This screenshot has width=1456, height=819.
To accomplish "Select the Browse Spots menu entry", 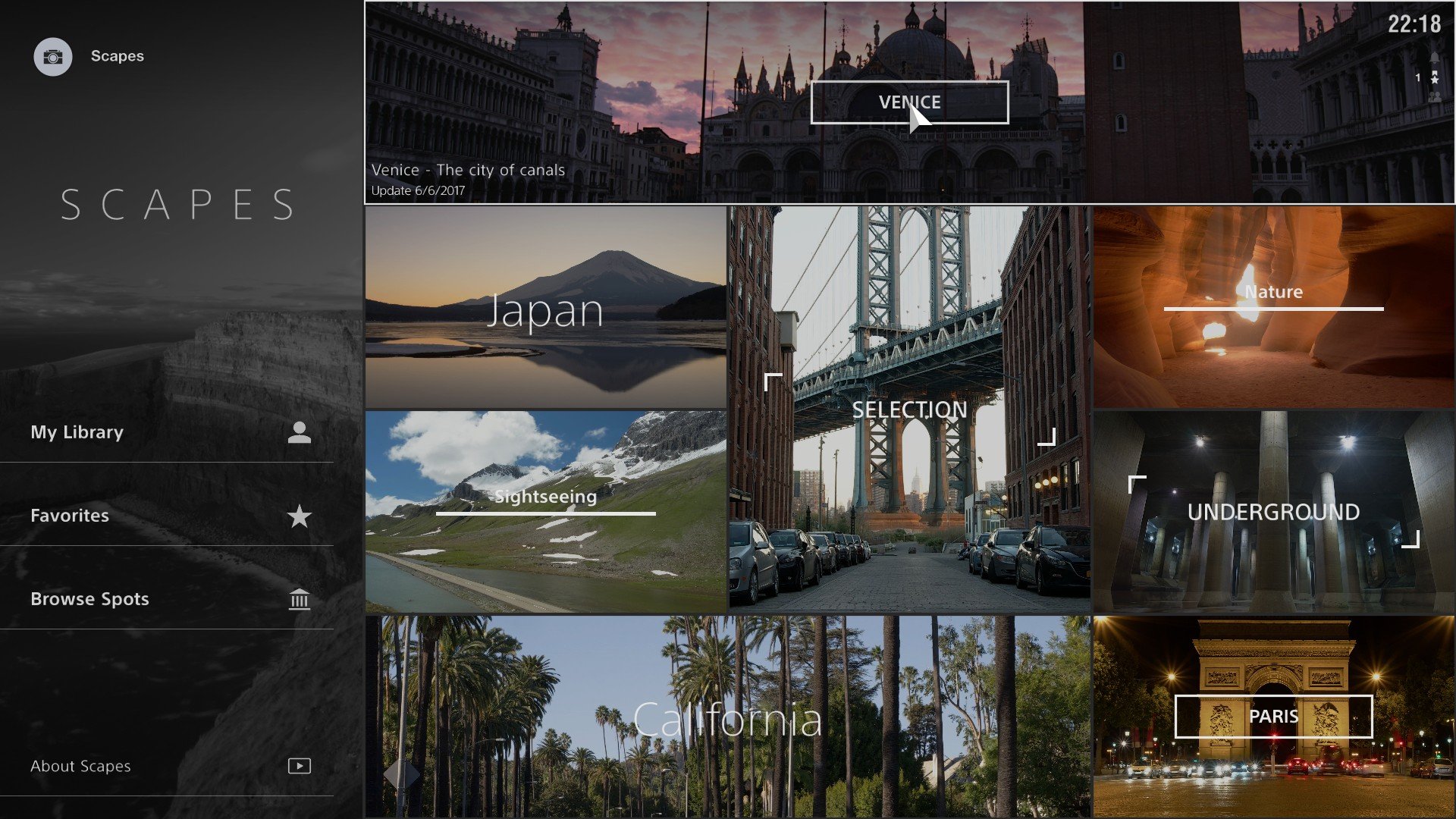I will click(89, 599).
